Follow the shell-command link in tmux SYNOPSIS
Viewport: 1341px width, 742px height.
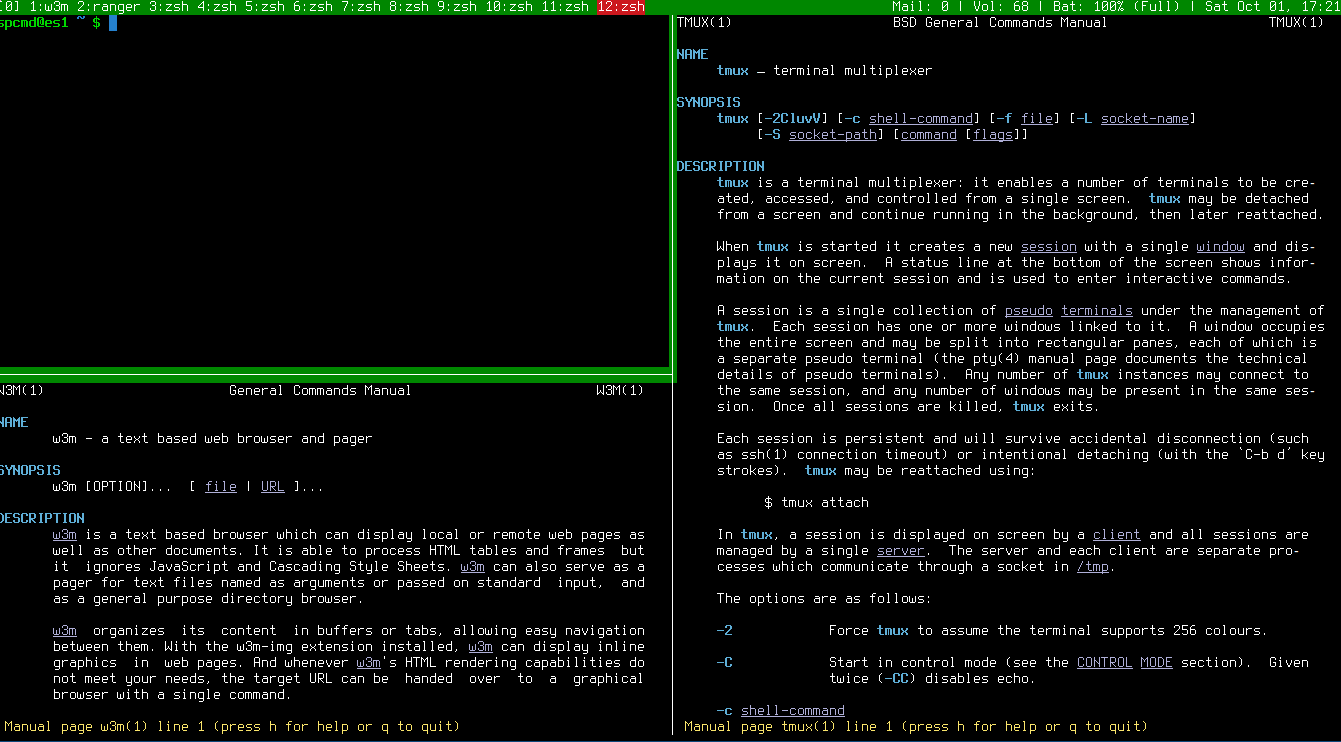pos(921,119)
